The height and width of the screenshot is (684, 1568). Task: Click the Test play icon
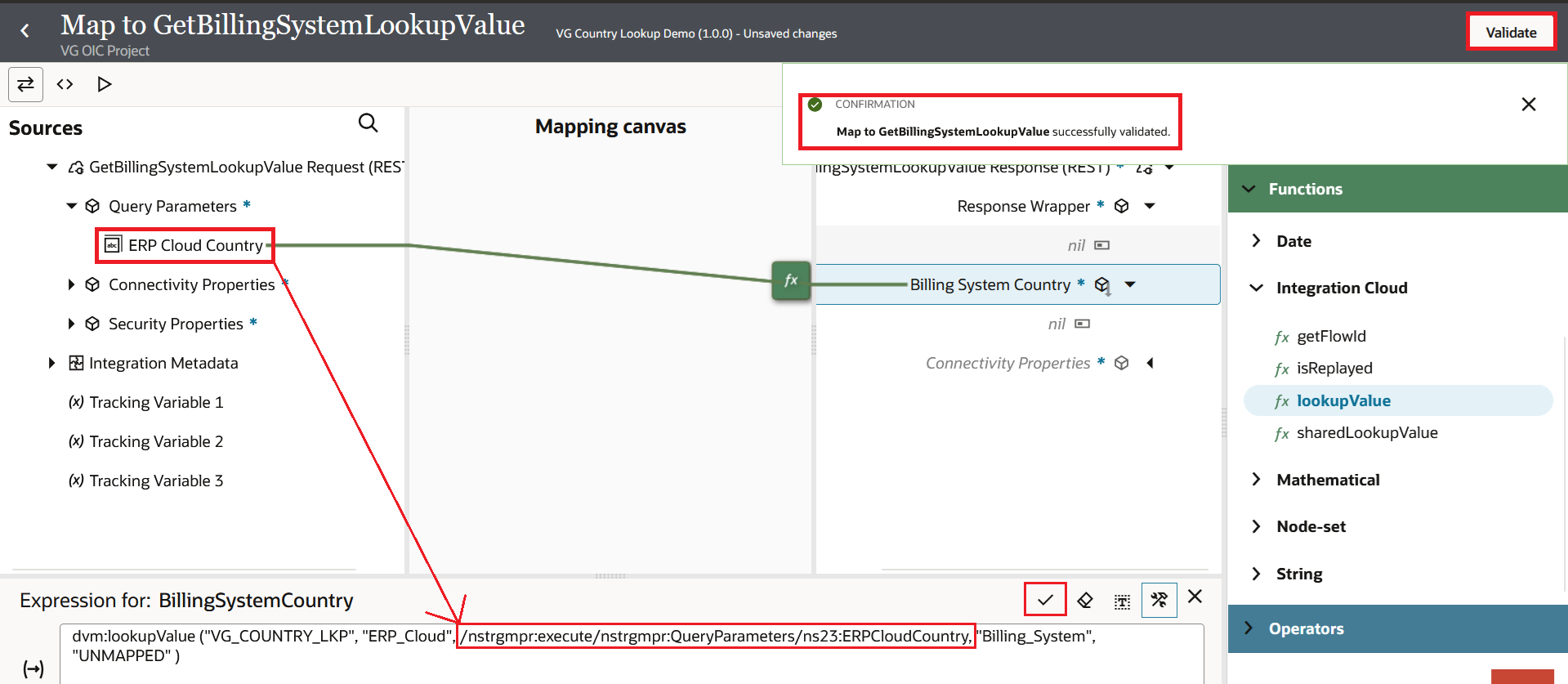click(x=104, y=84)
